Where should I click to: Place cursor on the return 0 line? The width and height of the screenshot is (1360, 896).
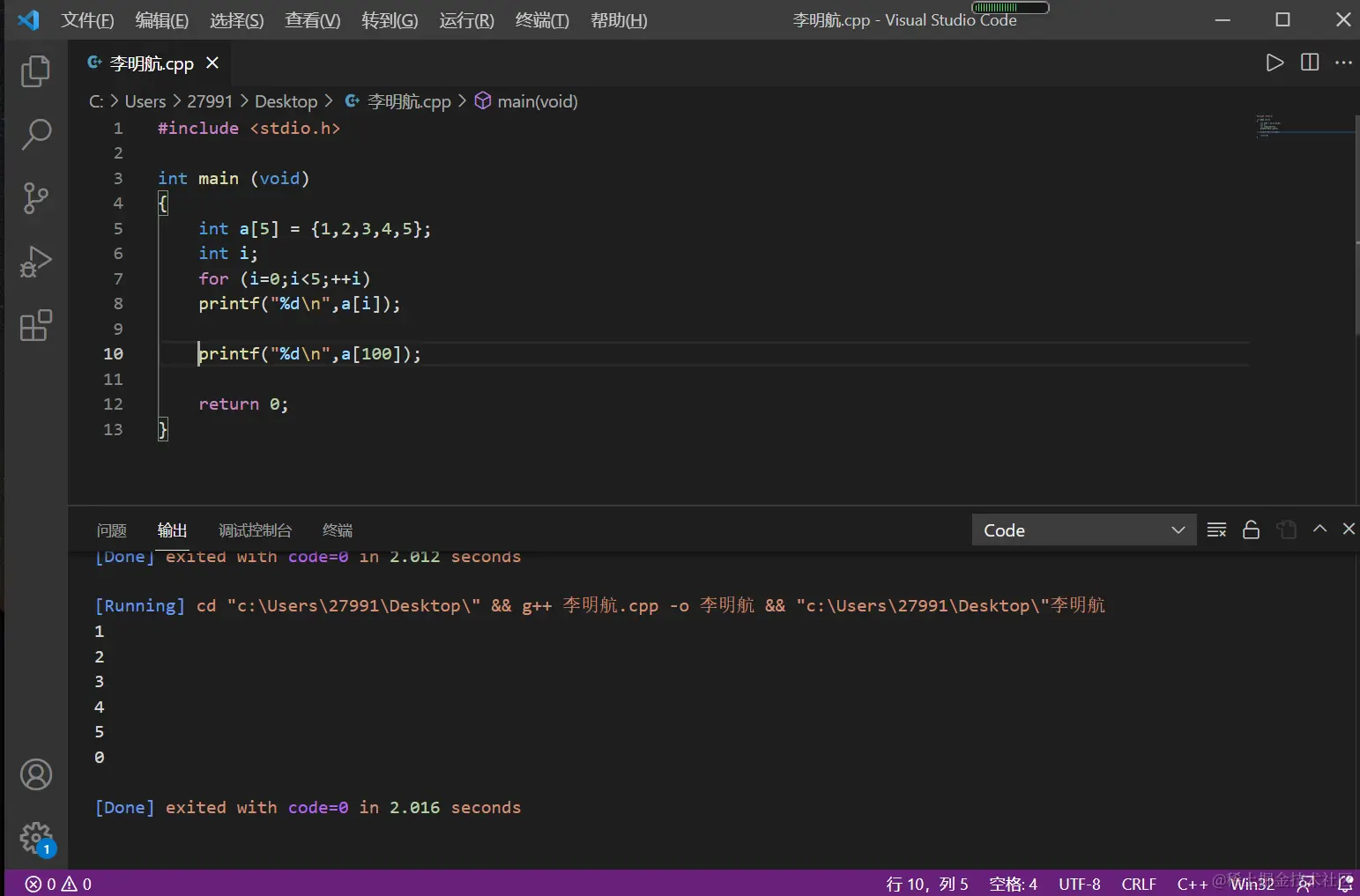tap(243, 404)
